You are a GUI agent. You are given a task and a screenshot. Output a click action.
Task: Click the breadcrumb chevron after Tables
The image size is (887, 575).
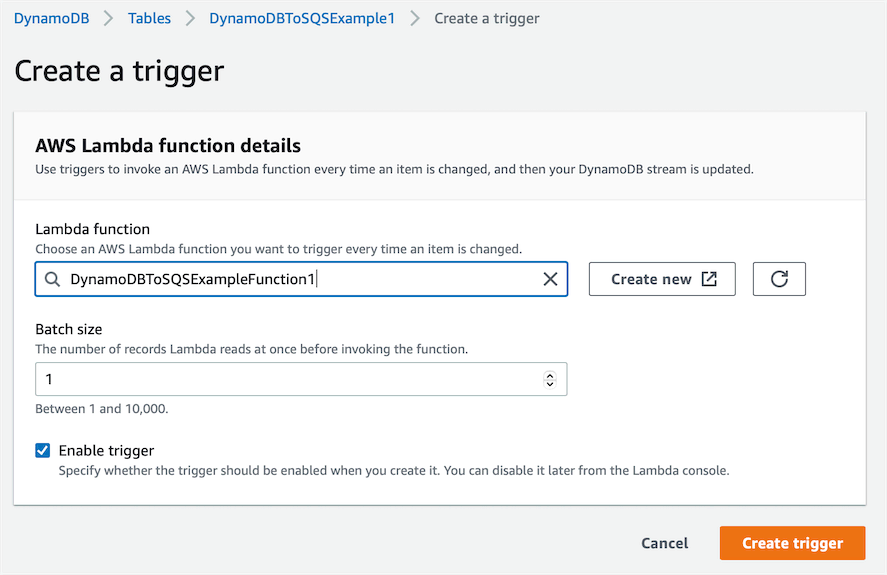click(x=190, y=19)
